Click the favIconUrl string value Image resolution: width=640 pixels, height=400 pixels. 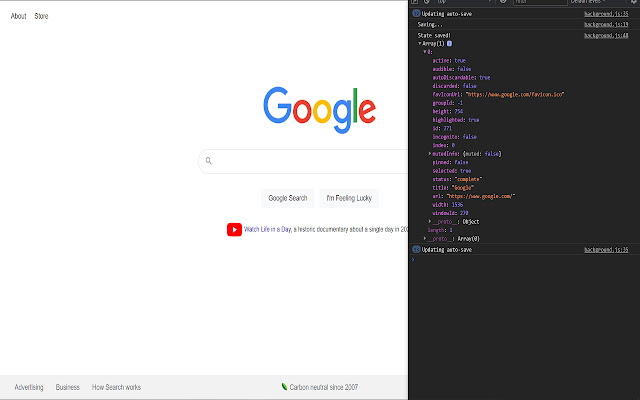(x=515, y=94)
